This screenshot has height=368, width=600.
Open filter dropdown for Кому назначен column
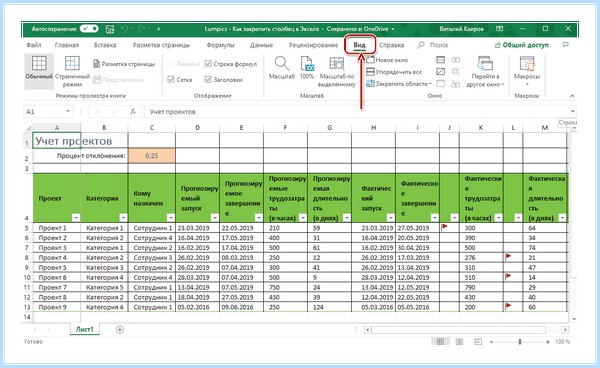171,218
